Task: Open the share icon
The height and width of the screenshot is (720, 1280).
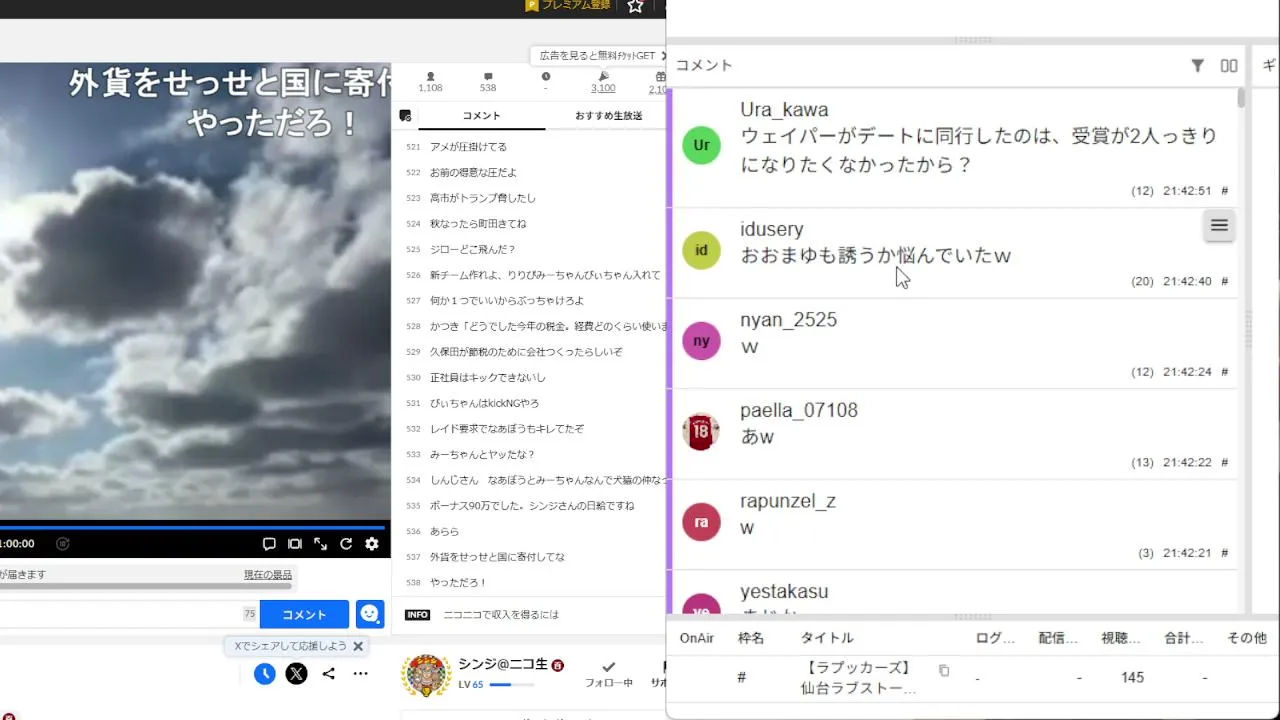Action: coord(328,674)
